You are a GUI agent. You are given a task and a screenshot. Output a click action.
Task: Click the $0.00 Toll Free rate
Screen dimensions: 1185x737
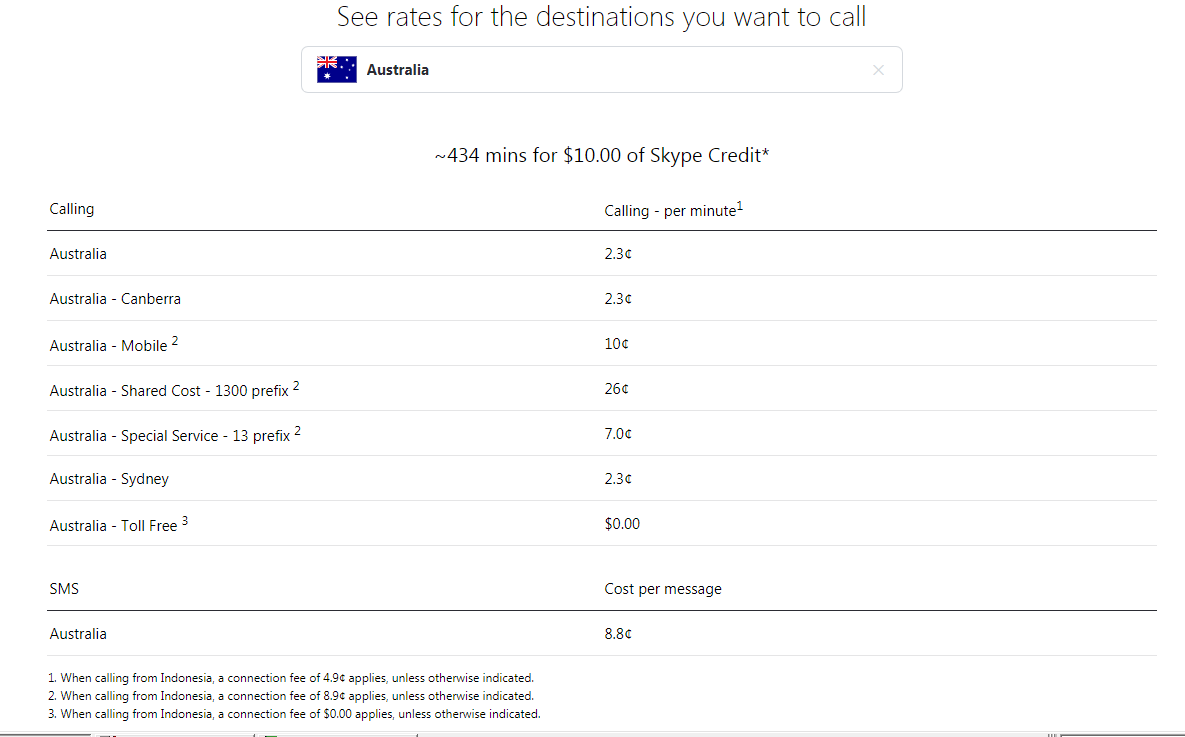coord(622,524)
